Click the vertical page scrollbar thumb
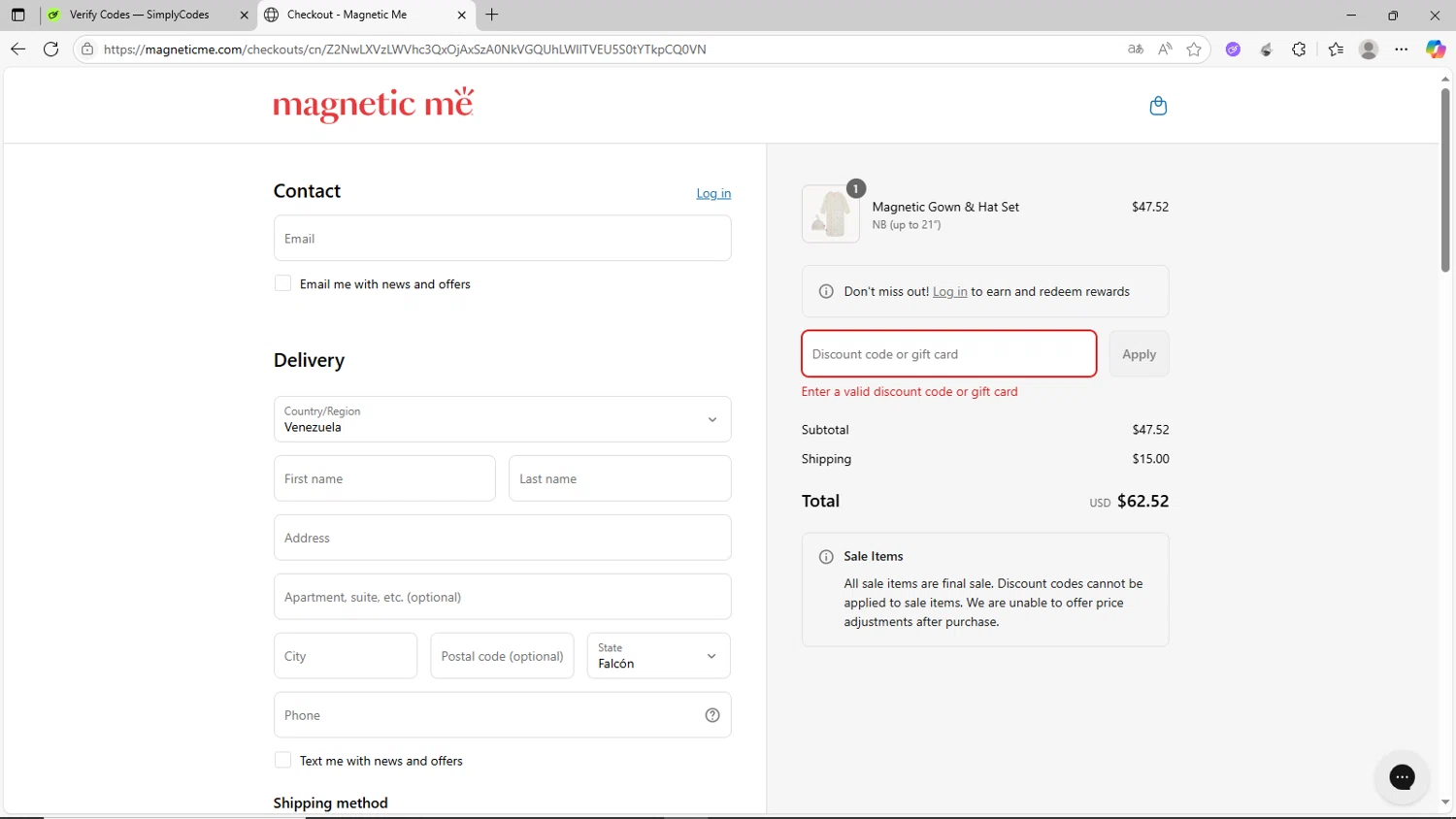This screenshot has width=1456, height=819. coord(1445,180)
